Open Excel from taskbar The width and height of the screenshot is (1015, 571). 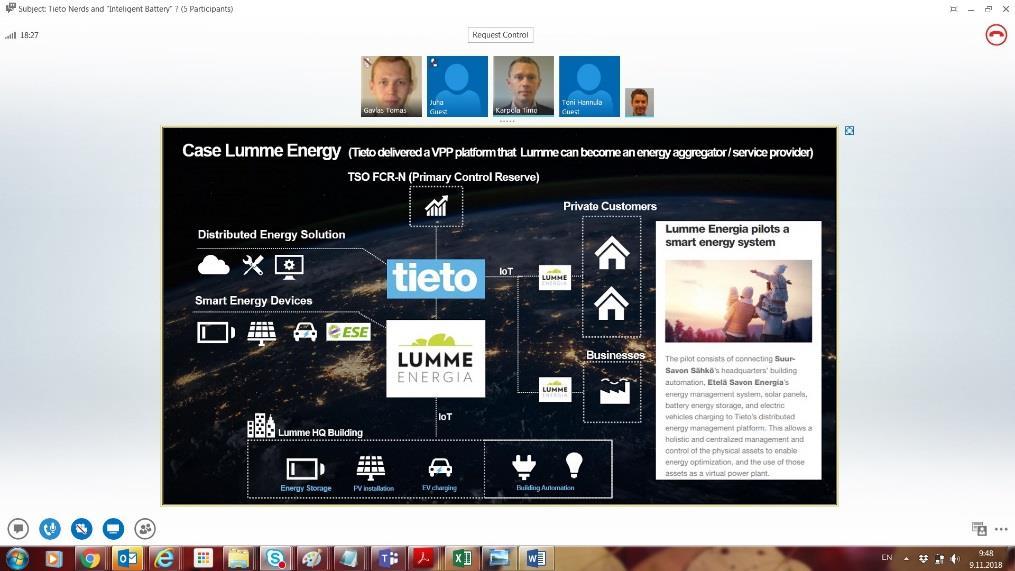click(x=462, y=558)
